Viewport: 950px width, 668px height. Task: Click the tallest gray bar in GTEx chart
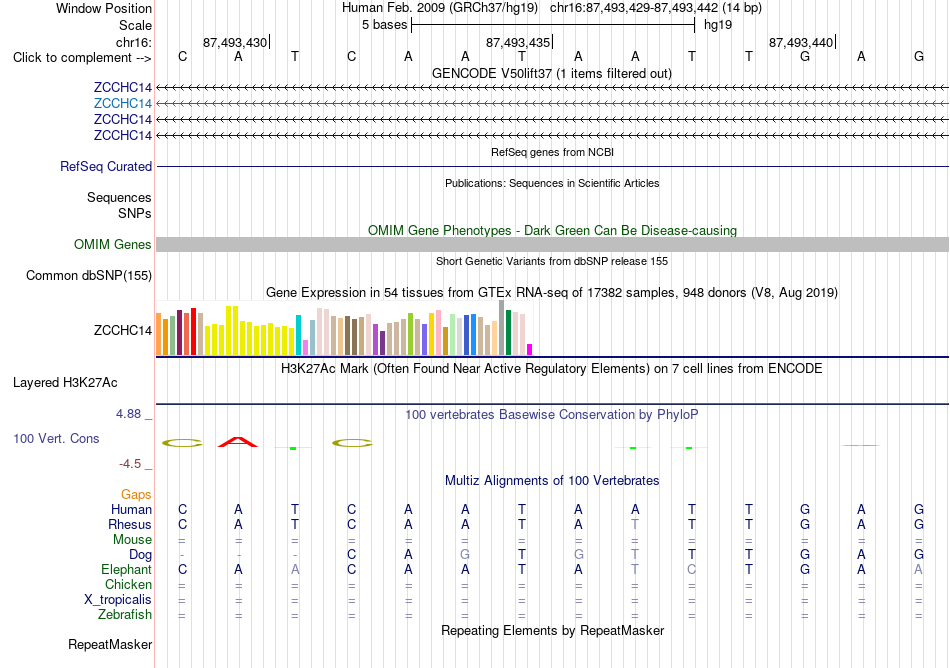point(502,328)
